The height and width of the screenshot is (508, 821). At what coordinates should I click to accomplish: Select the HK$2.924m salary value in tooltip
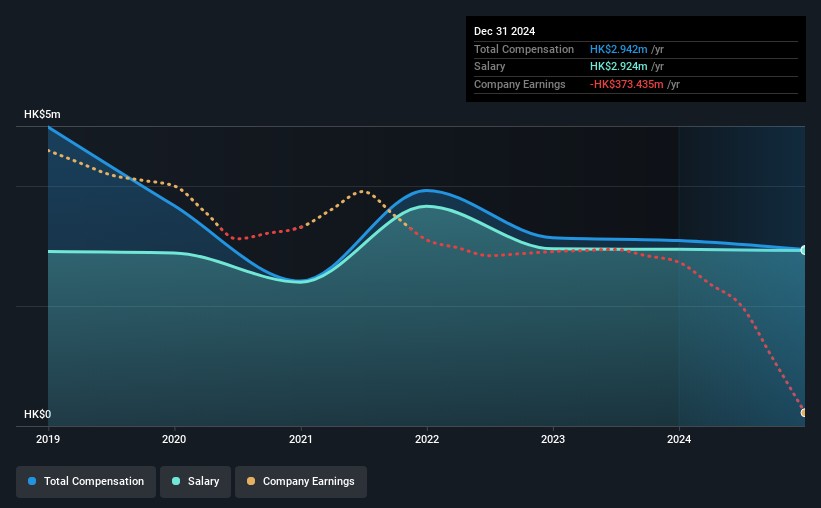point(619,67)
